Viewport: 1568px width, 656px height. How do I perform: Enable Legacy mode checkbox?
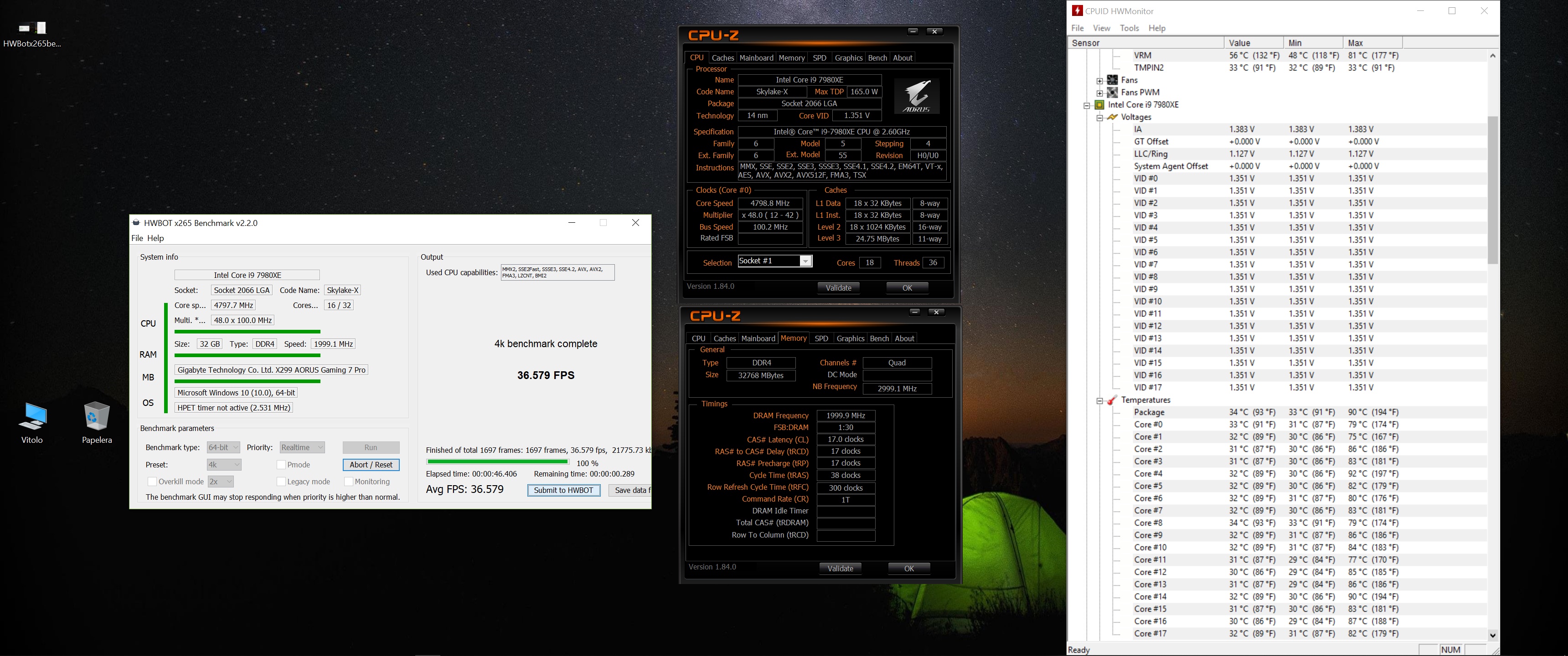[x=281, y=482]
